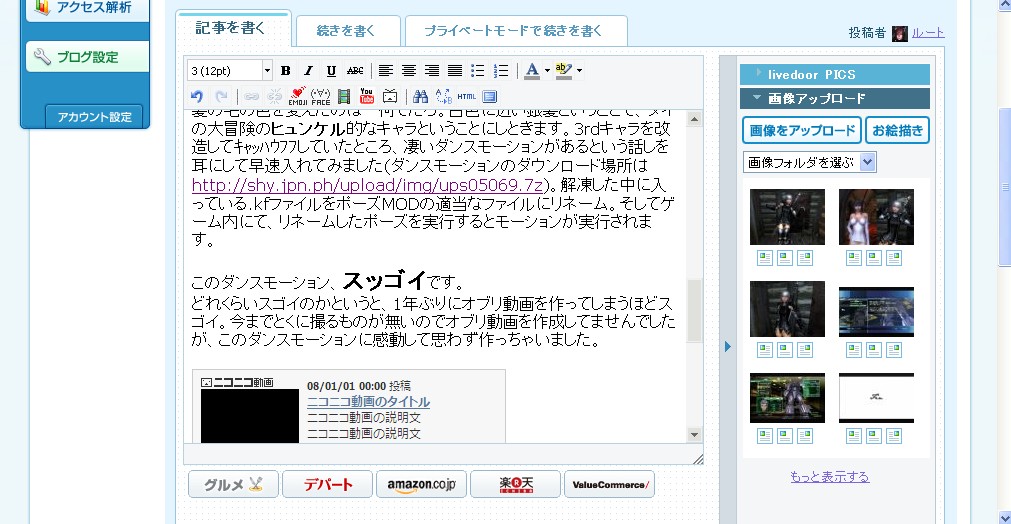Click the insert link chain icon

tap(251, 97)
